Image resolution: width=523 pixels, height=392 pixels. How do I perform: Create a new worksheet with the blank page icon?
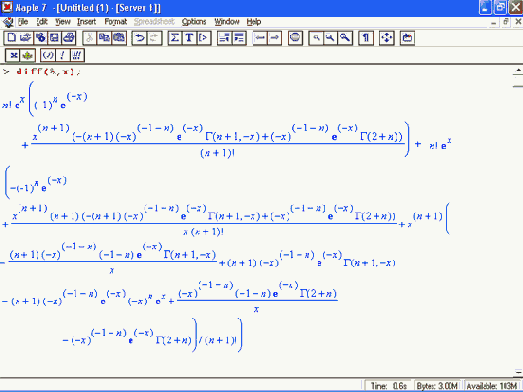(x=11, y=38)
